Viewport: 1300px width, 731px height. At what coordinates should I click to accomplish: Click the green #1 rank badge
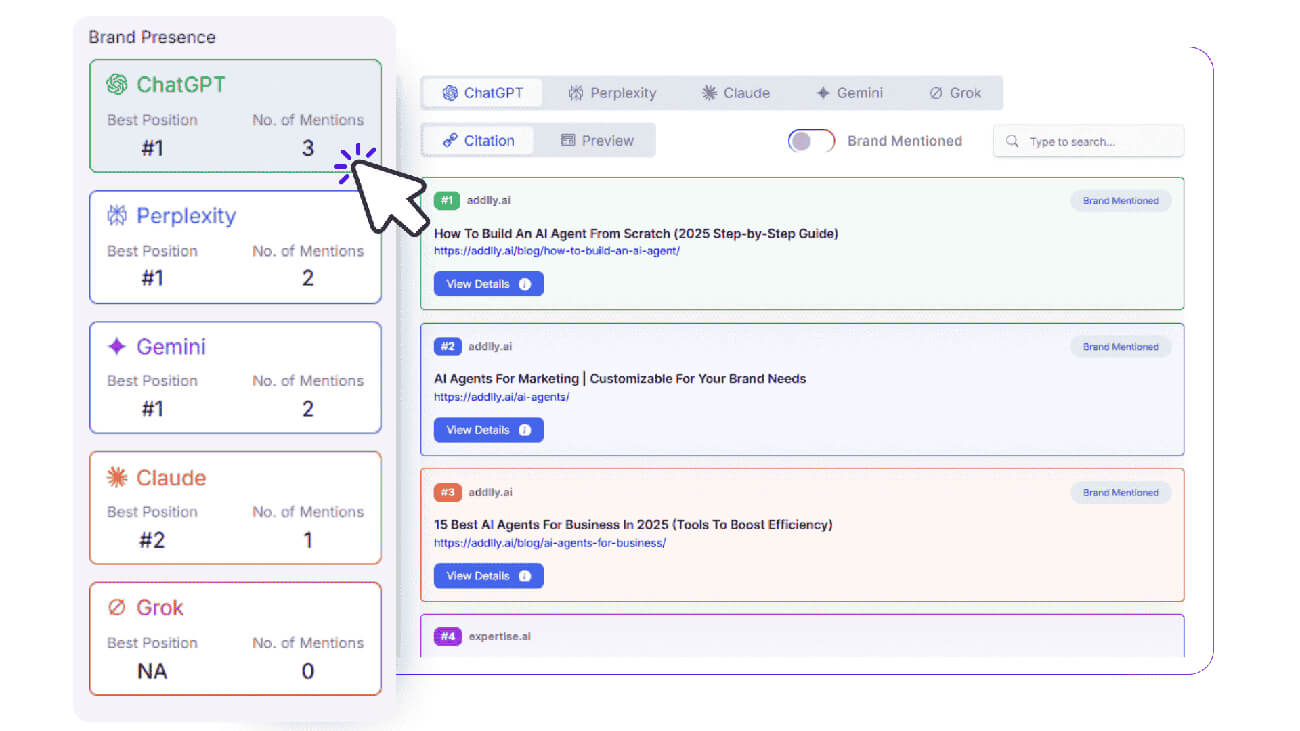click(447, 201)
